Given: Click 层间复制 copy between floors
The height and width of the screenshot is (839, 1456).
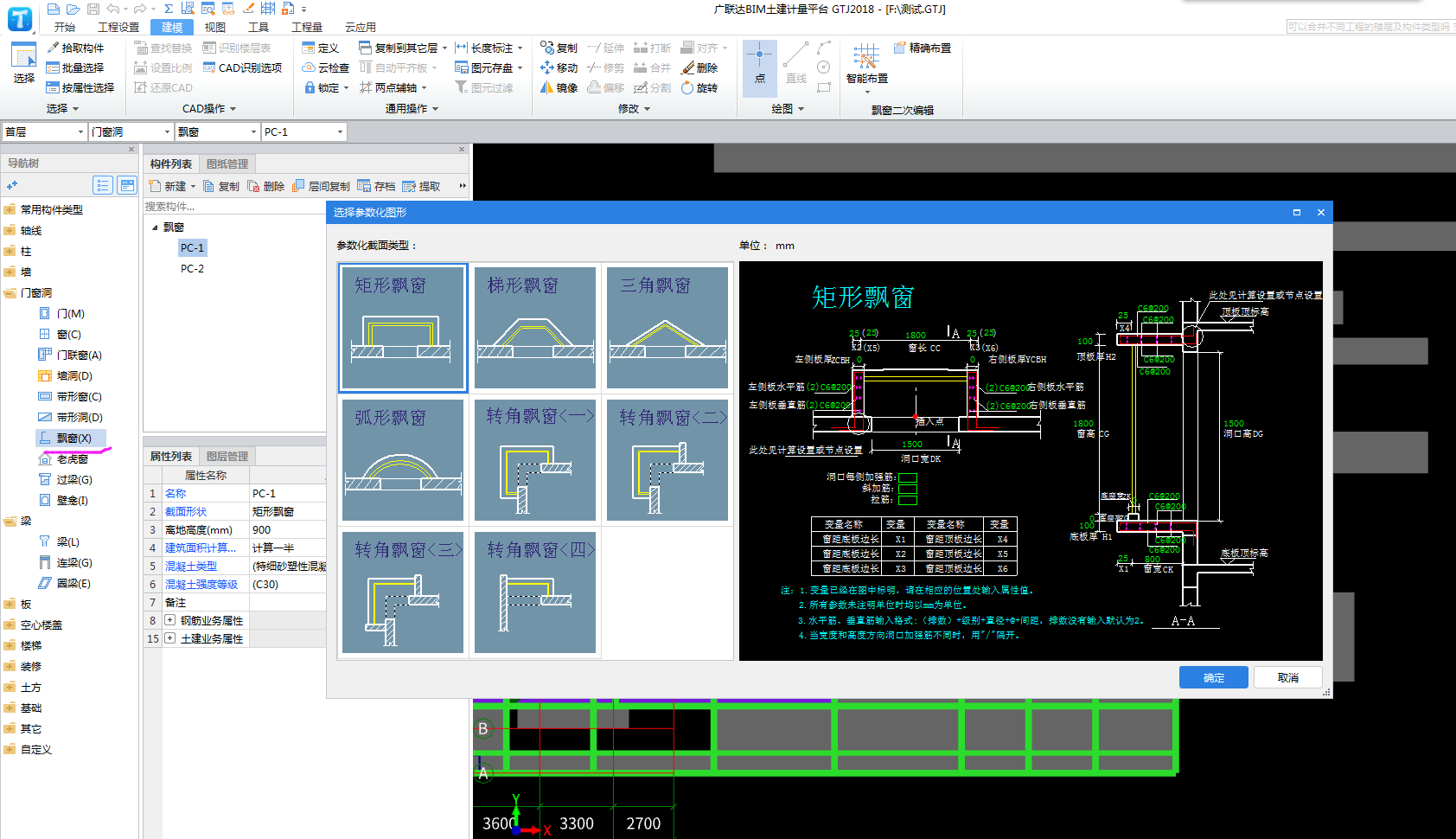Looking at the screenshot, I should (x=321, y=186).
